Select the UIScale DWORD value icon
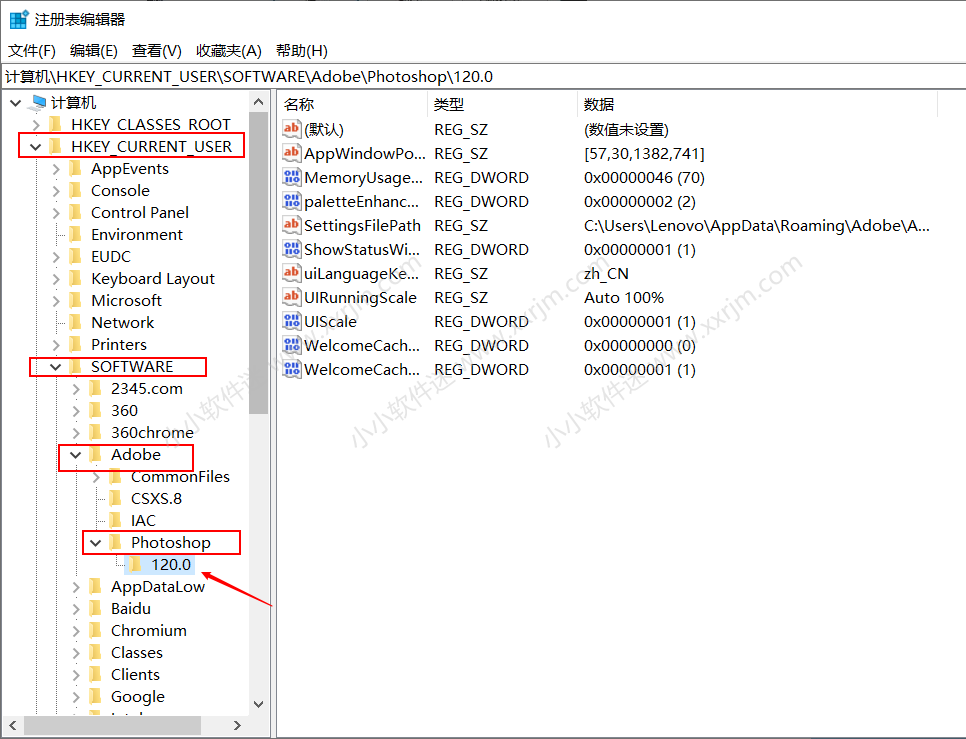 point(291,321)
